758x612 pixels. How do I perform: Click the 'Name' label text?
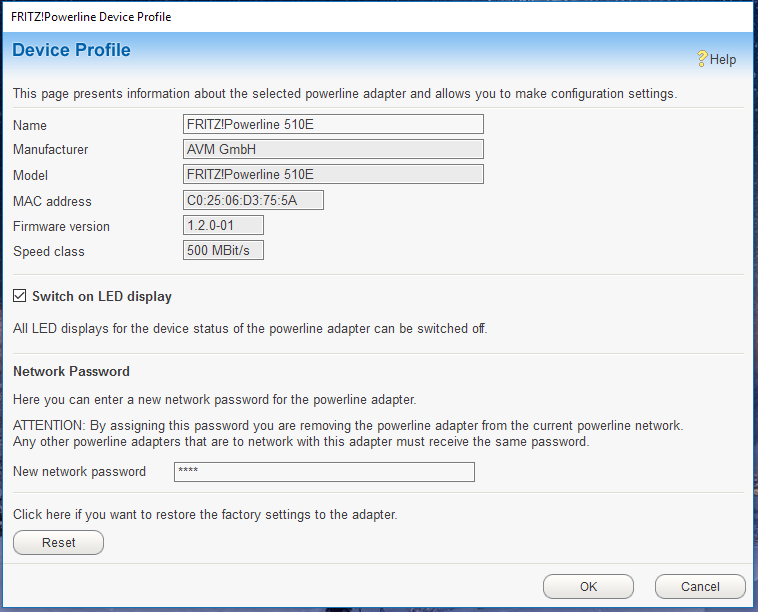pyautogui.click(x=30, y=126)
